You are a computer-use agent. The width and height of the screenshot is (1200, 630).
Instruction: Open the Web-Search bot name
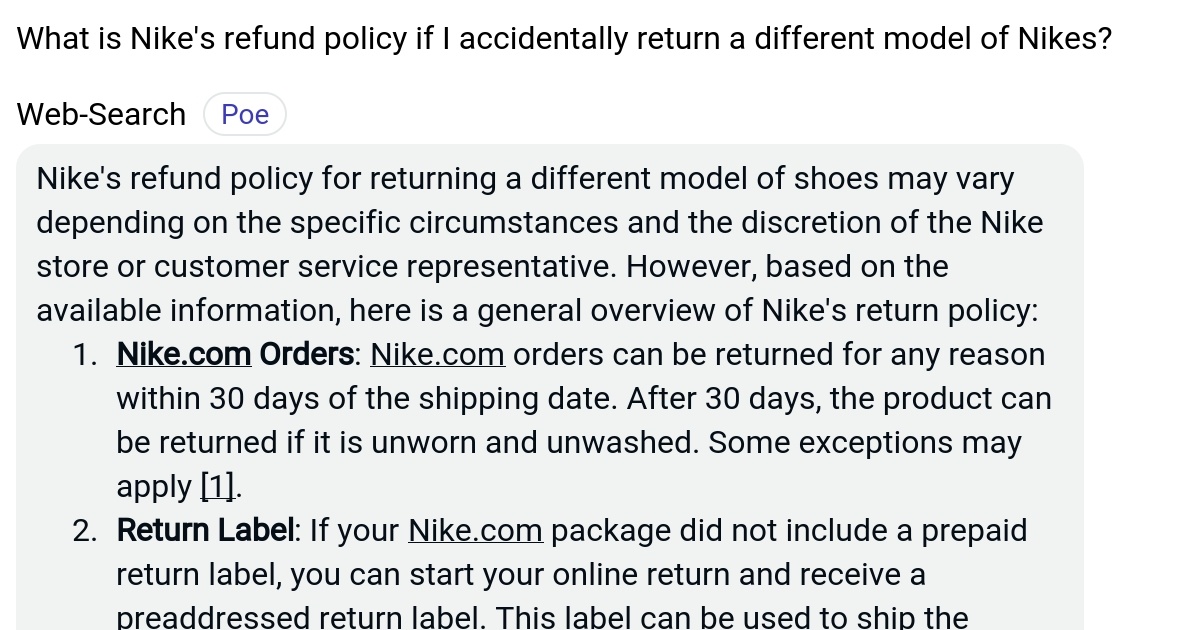click(x=100, y=113)
